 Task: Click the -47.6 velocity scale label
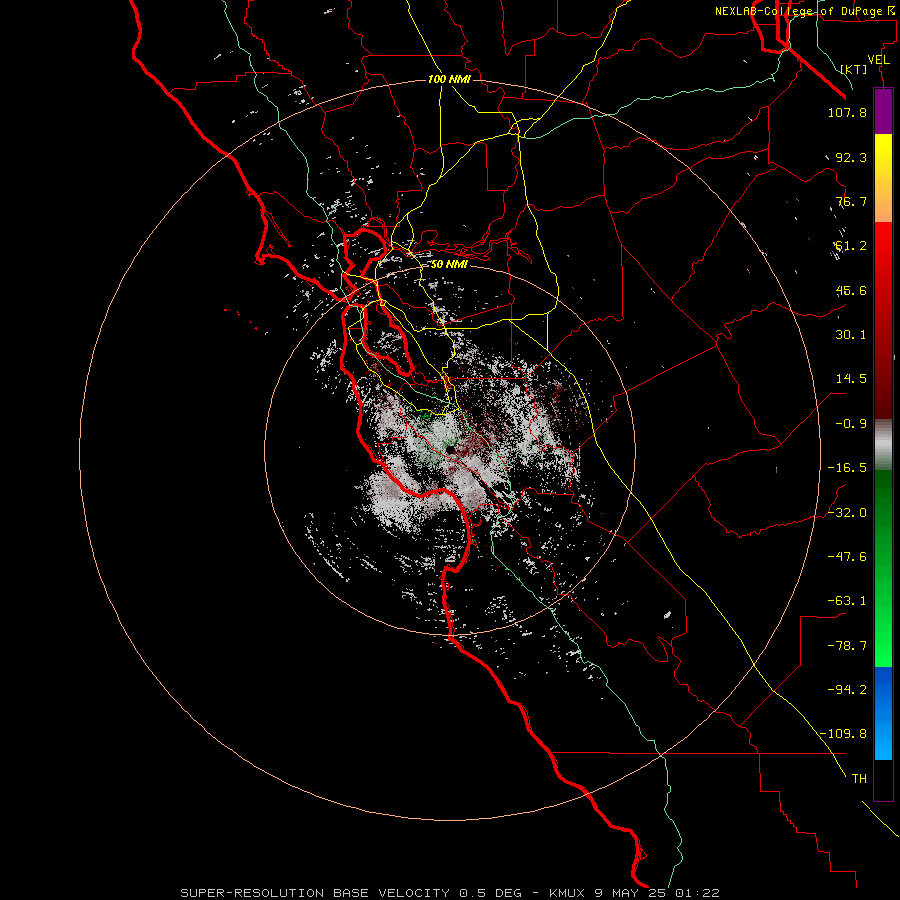(x=847, y=557)
